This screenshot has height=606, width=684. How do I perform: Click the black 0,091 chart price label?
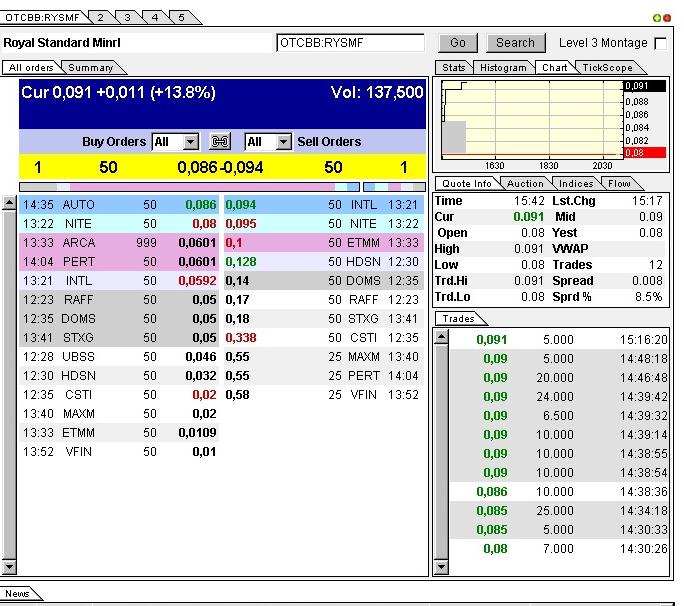pyautogui.click(x=645, y=86)
